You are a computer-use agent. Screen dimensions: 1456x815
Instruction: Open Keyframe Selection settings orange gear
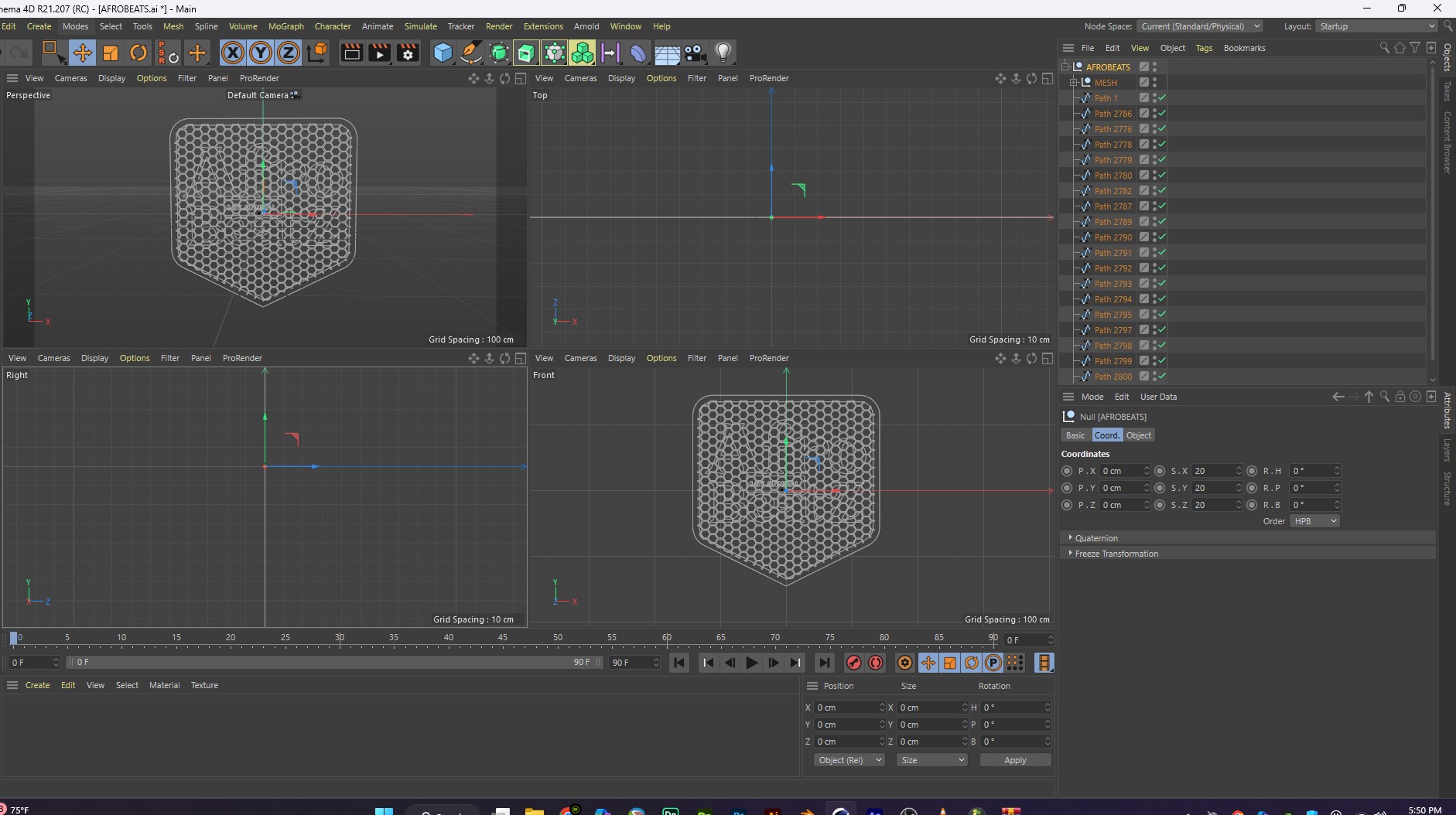[x=904, y=663]
